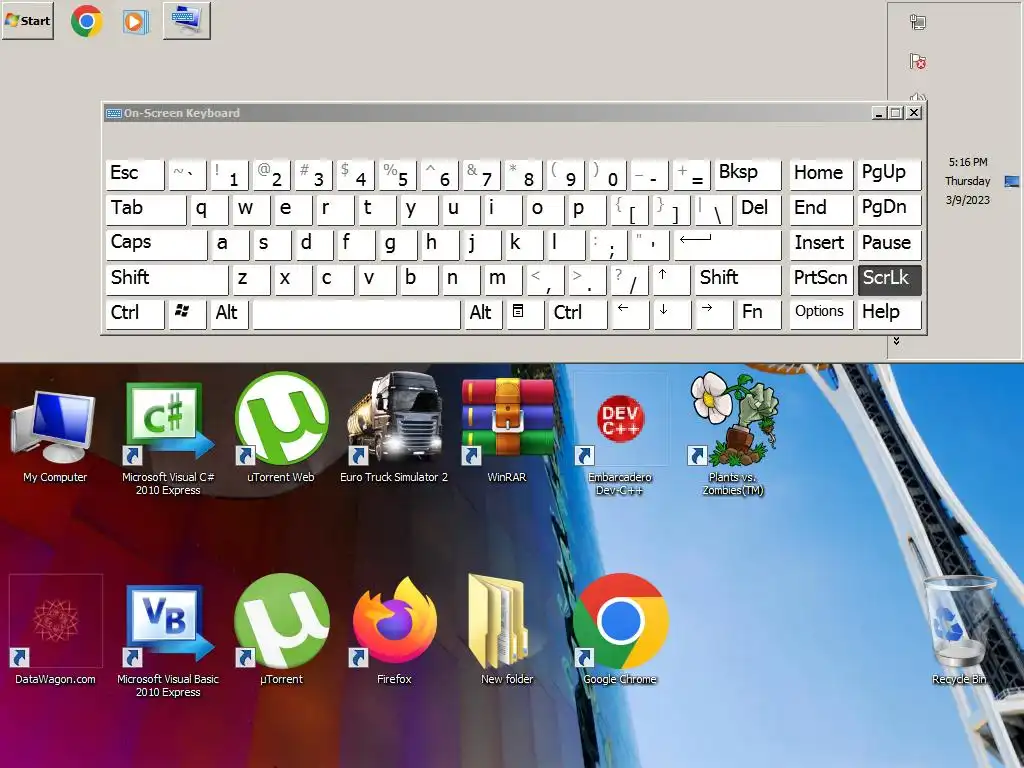Click the On-Screen Keyboard title bar
1024x768 pixels.
pos(487,113)
